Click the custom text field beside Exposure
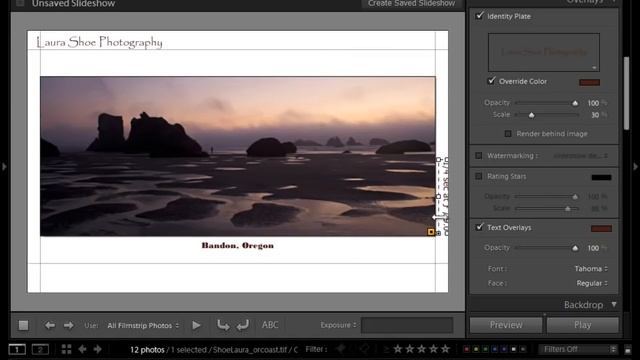The height and width of the screenshot is (360, 640). 407,325
